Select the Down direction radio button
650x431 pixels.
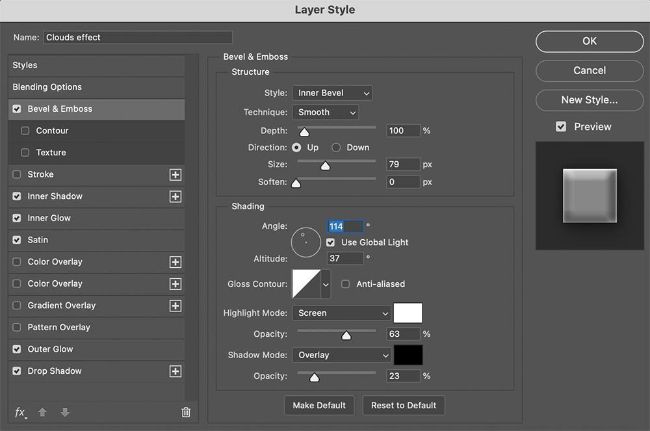pos(337,147)
